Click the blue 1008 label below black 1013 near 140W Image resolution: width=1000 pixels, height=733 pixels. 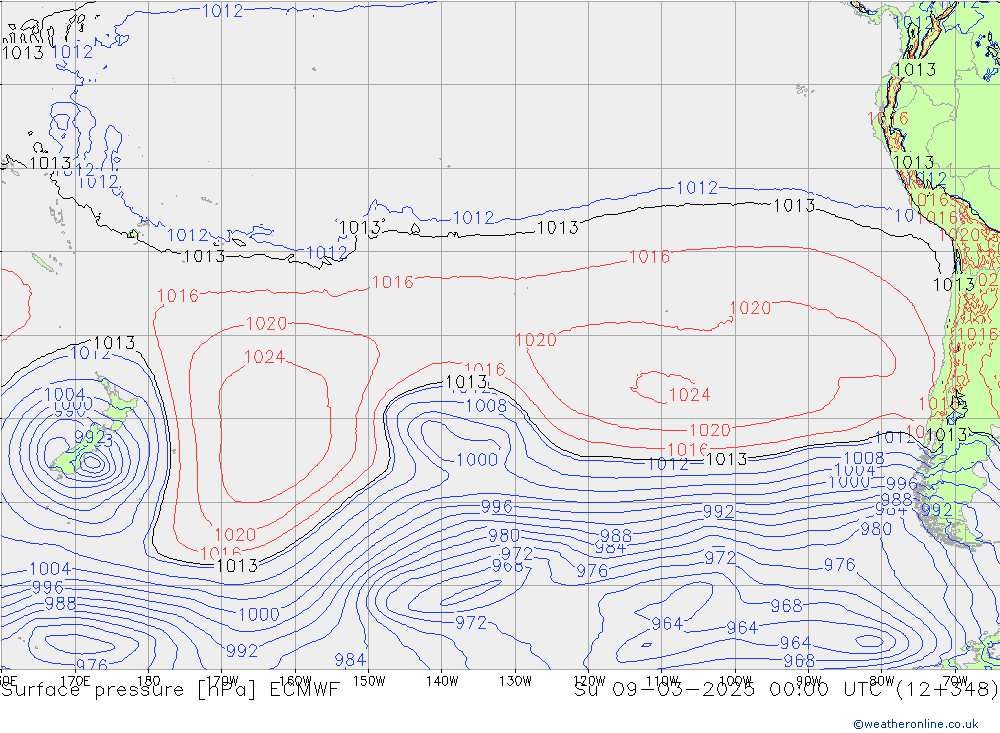tap(486, 406)
